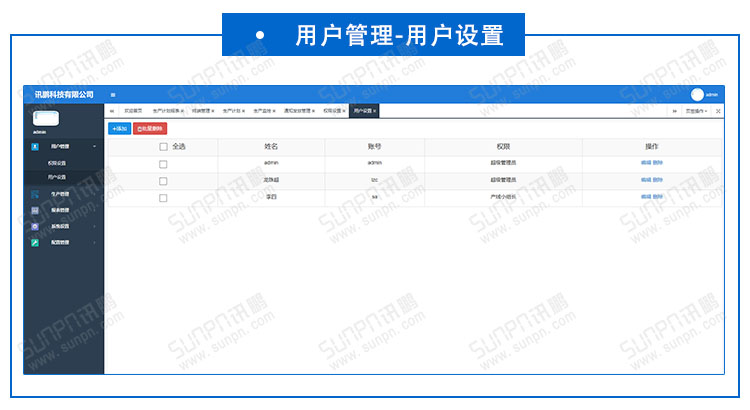Click the 产线小组长 permission cell

click(503, 197)
